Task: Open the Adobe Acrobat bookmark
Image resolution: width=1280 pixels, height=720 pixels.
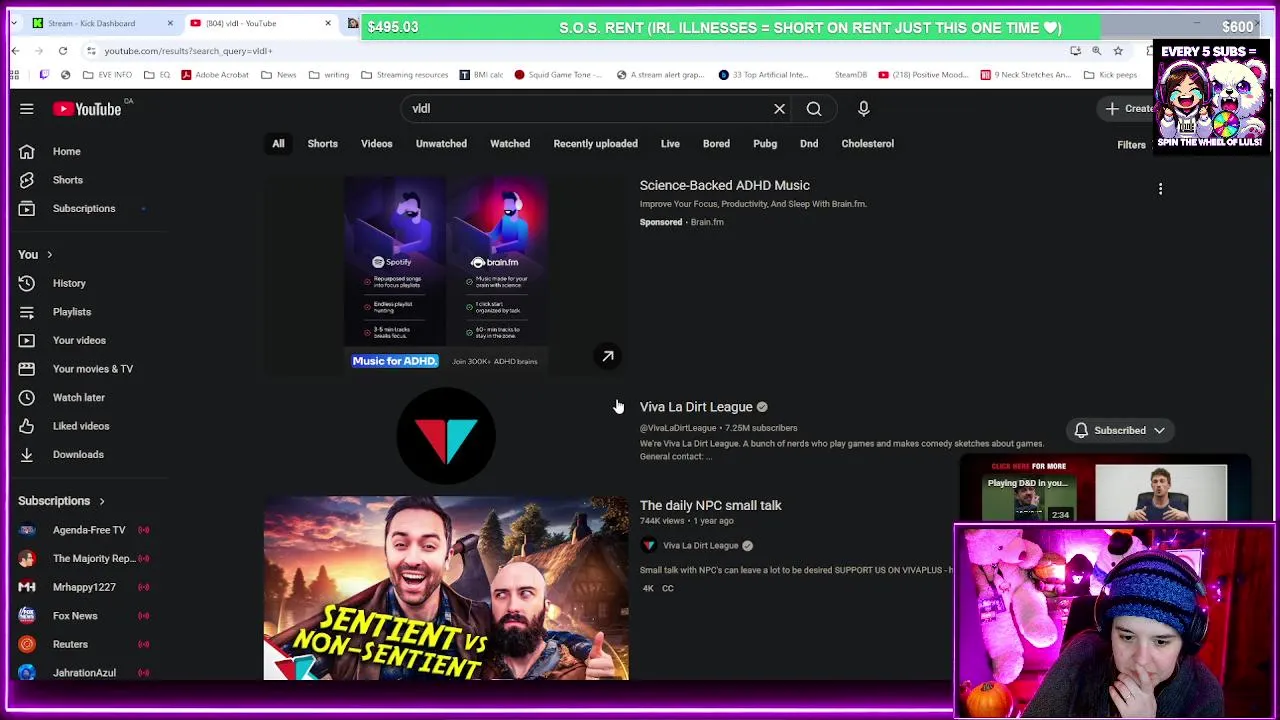Action: click(214, 75)
